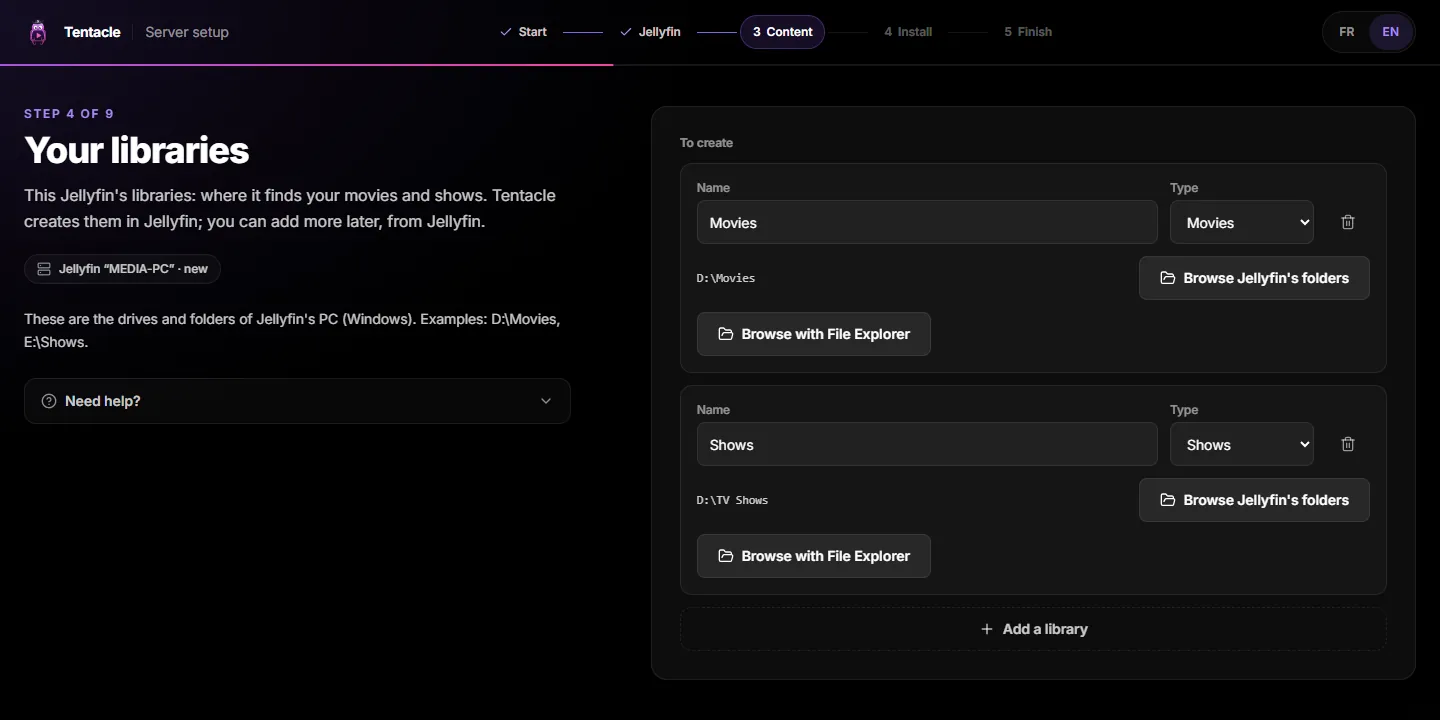Click the Jellyfin "MEDIA-PC" · new badge
Image resolution: width=1440 pixels, height=720 pixels.
(122, 269)
